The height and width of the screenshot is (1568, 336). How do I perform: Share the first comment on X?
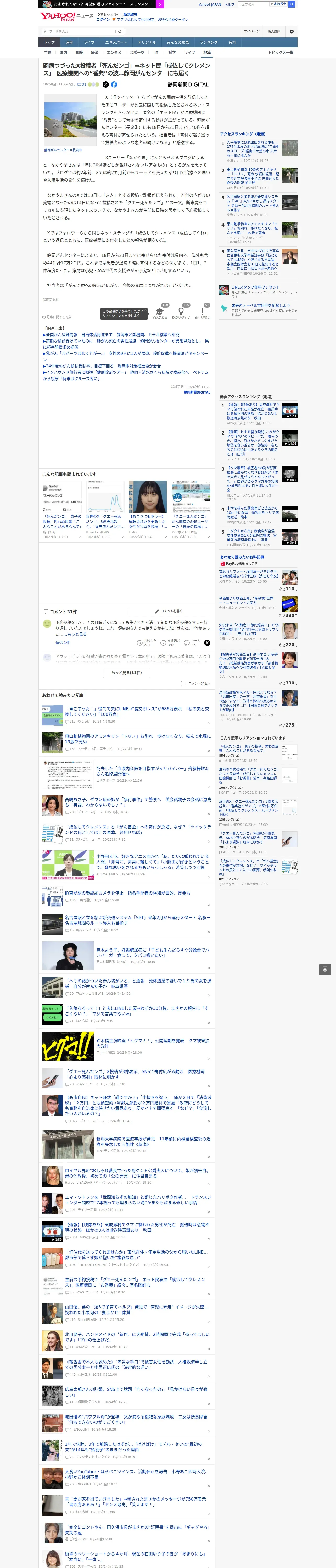click(x=207, y=643)
